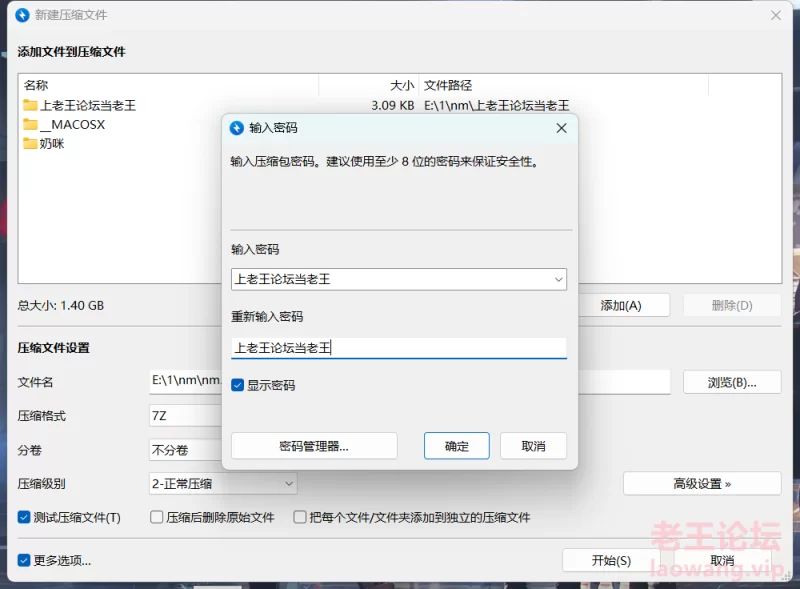Click the app logo in 新建压缩文件 title bar
800x589 pixels.
(22, 15)
